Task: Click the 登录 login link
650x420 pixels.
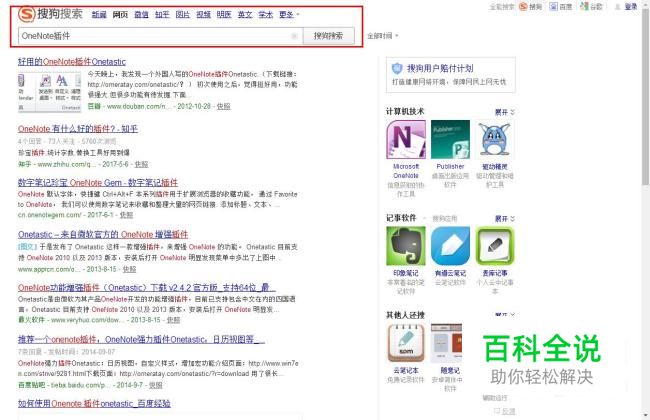Action: (x=631, y=7)
